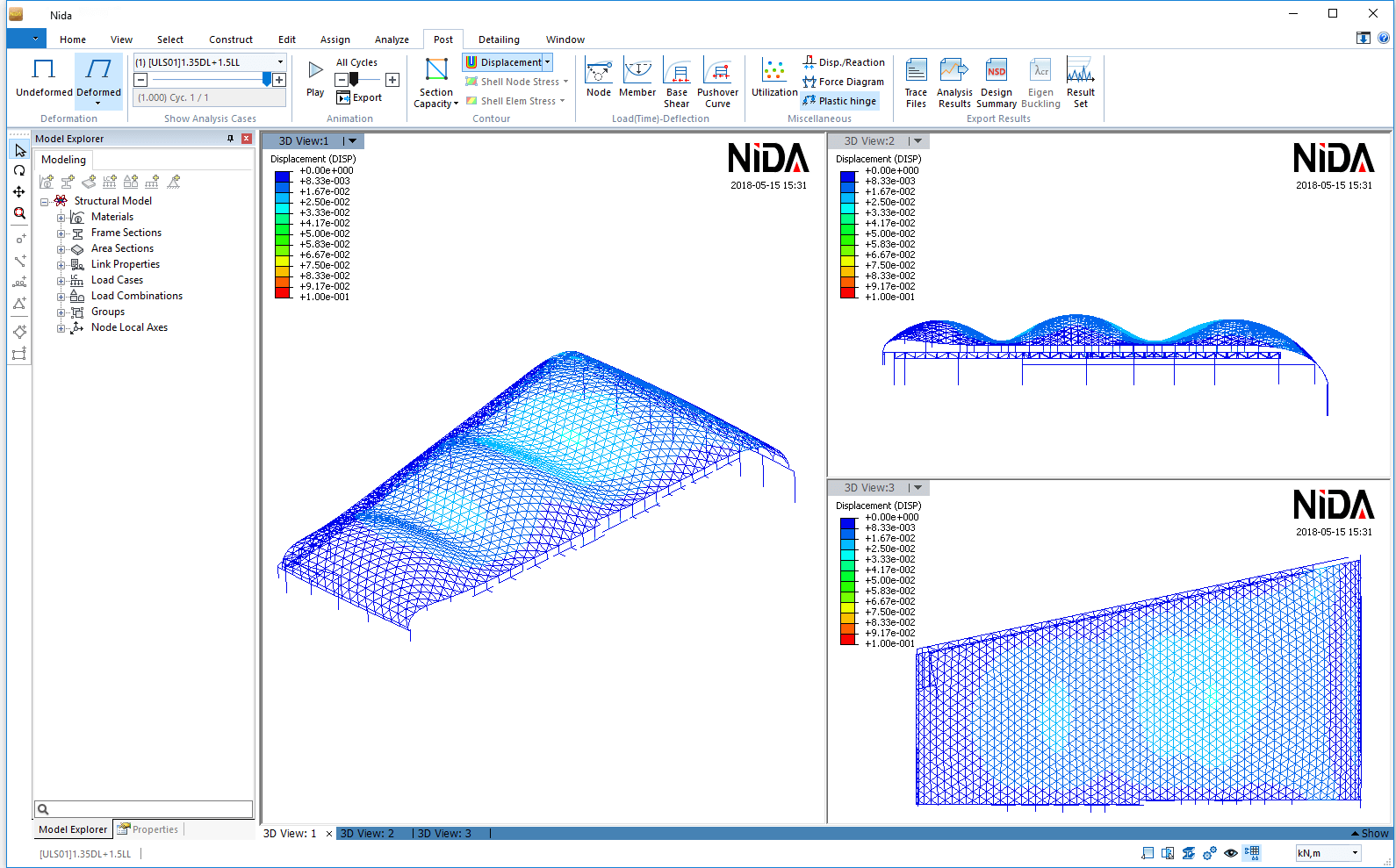Pin the Model Explorer panel
Screen dimensions: 1396x868
231,139
